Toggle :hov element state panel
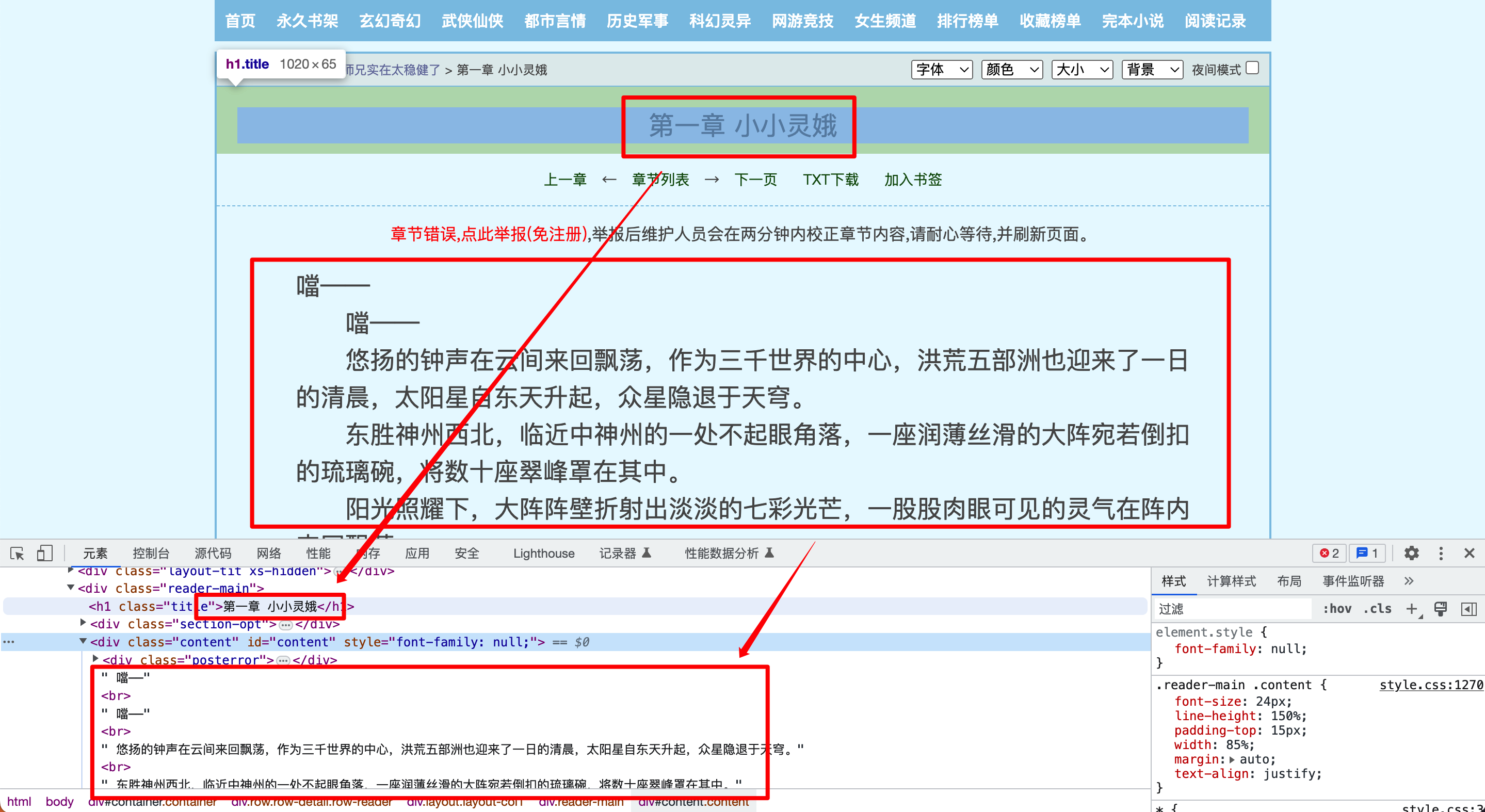1485x812 pixels. 1337,609
